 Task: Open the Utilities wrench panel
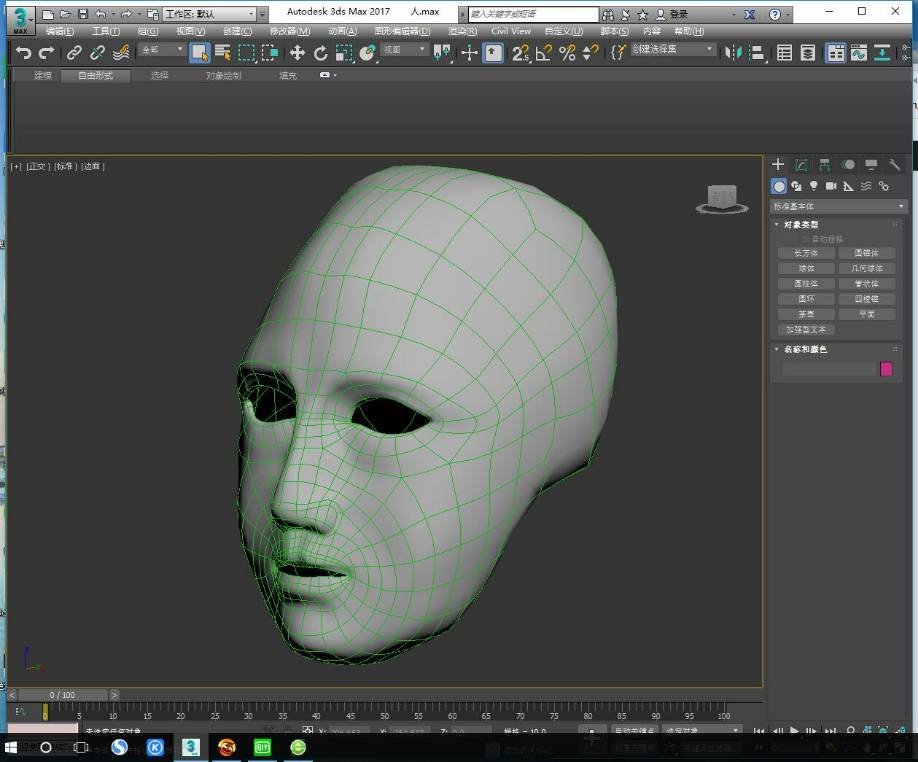(895, 165)
